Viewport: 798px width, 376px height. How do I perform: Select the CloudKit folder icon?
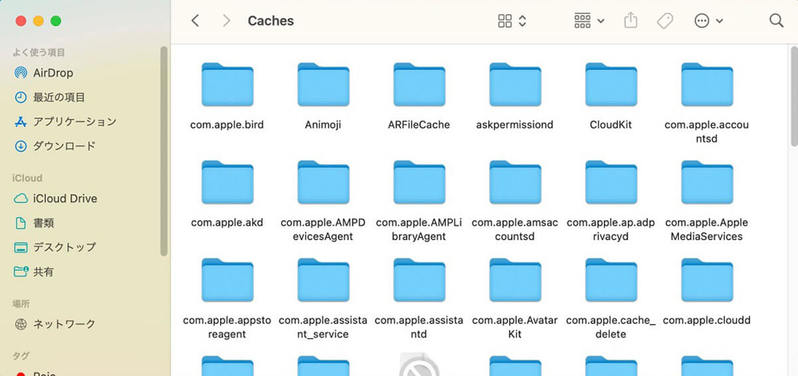coord(611,84)
